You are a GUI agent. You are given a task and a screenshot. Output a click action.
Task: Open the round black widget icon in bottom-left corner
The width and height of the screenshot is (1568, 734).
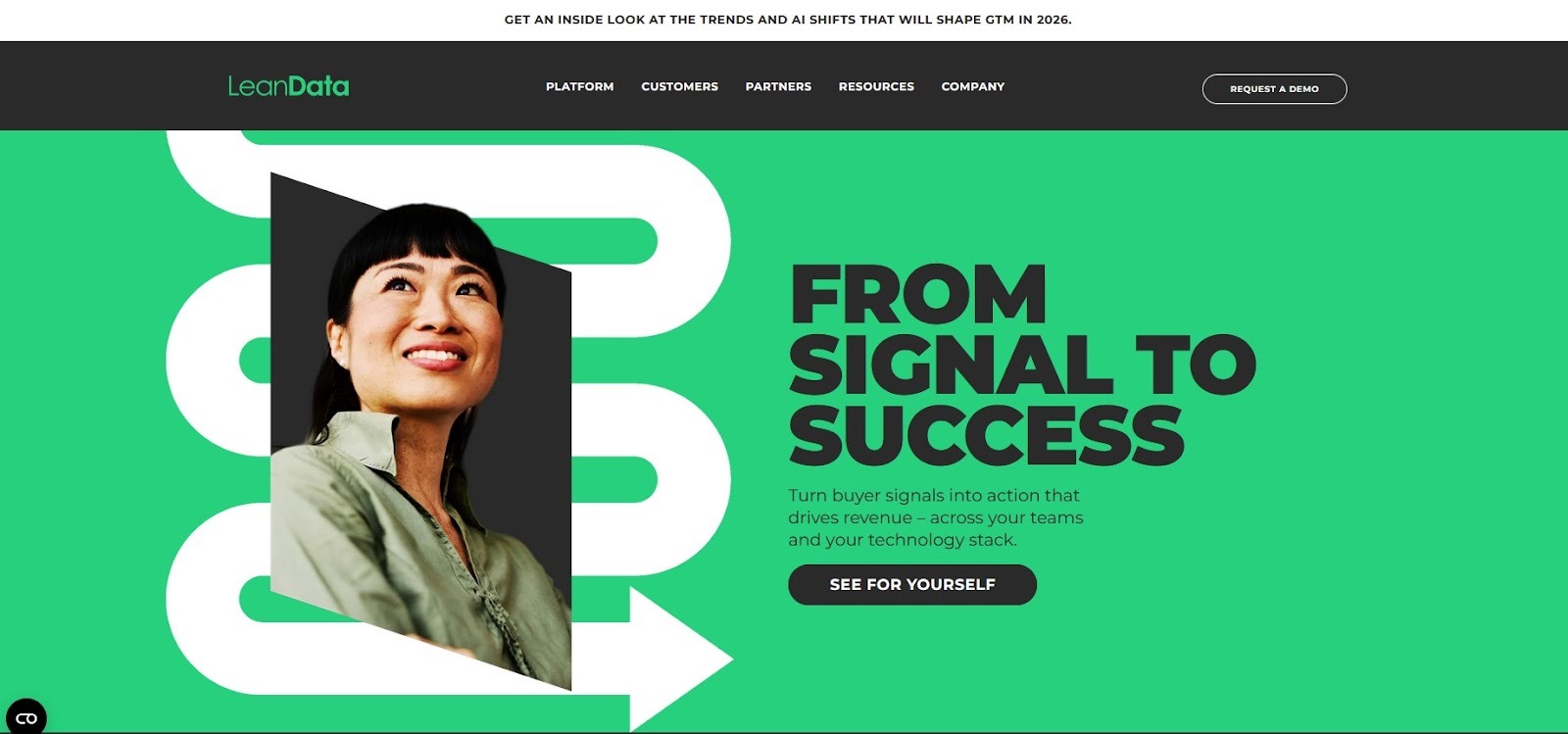click(26, 716)
